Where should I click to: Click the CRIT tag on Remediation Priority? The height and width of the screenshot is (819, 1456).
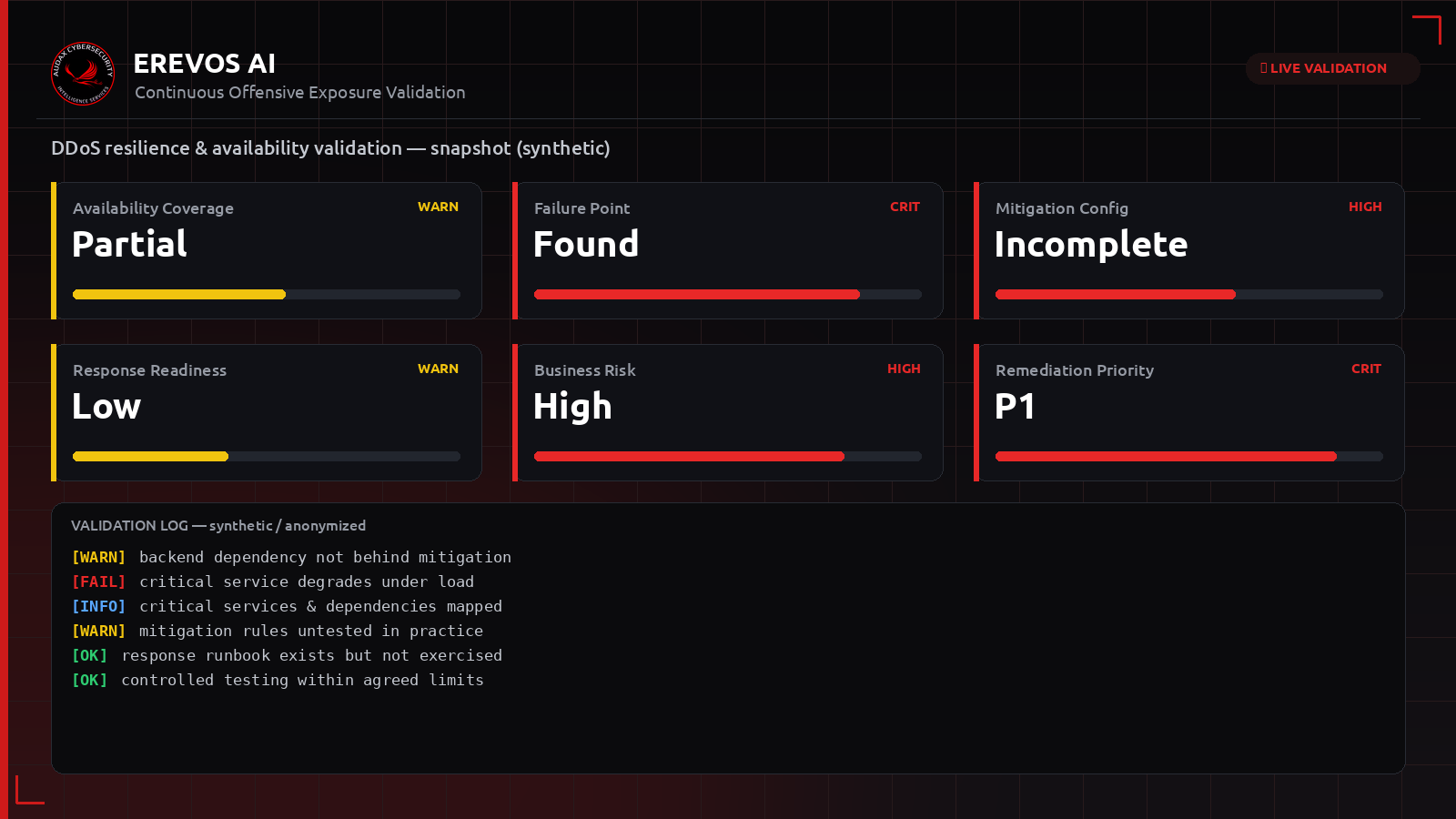pos(1366,369)
